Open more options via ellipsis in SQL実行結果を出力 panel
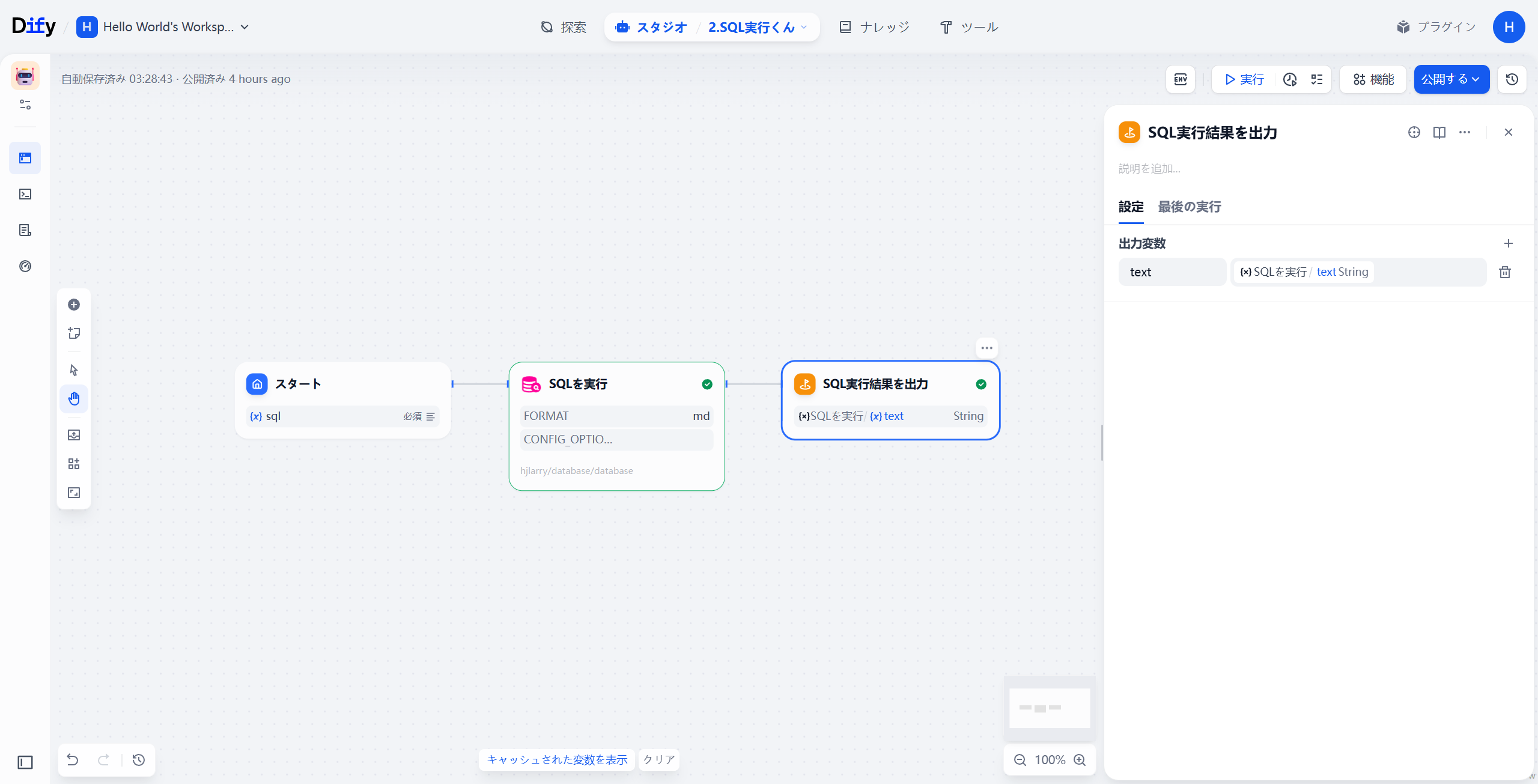This screenshot has height=784, width=1538. coord(1465,132)
